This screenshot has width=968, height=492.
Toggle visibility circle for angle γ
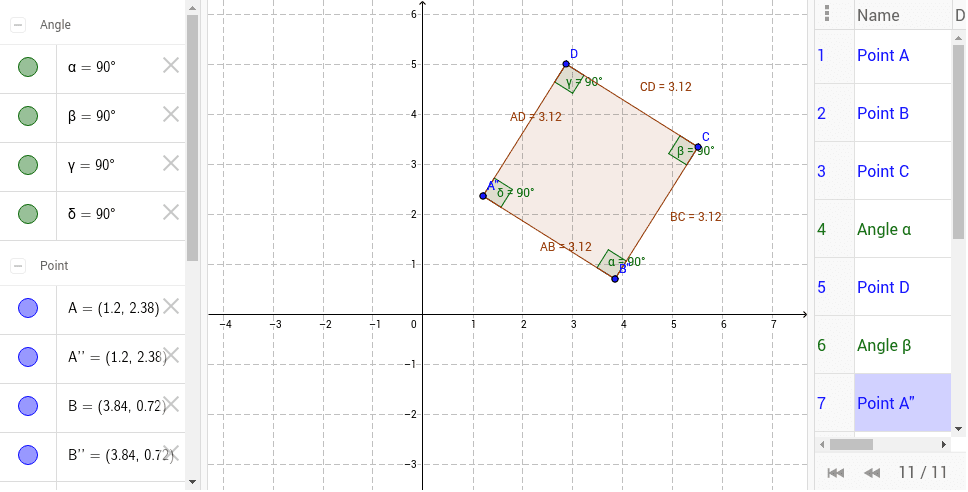tap(28, 165)
